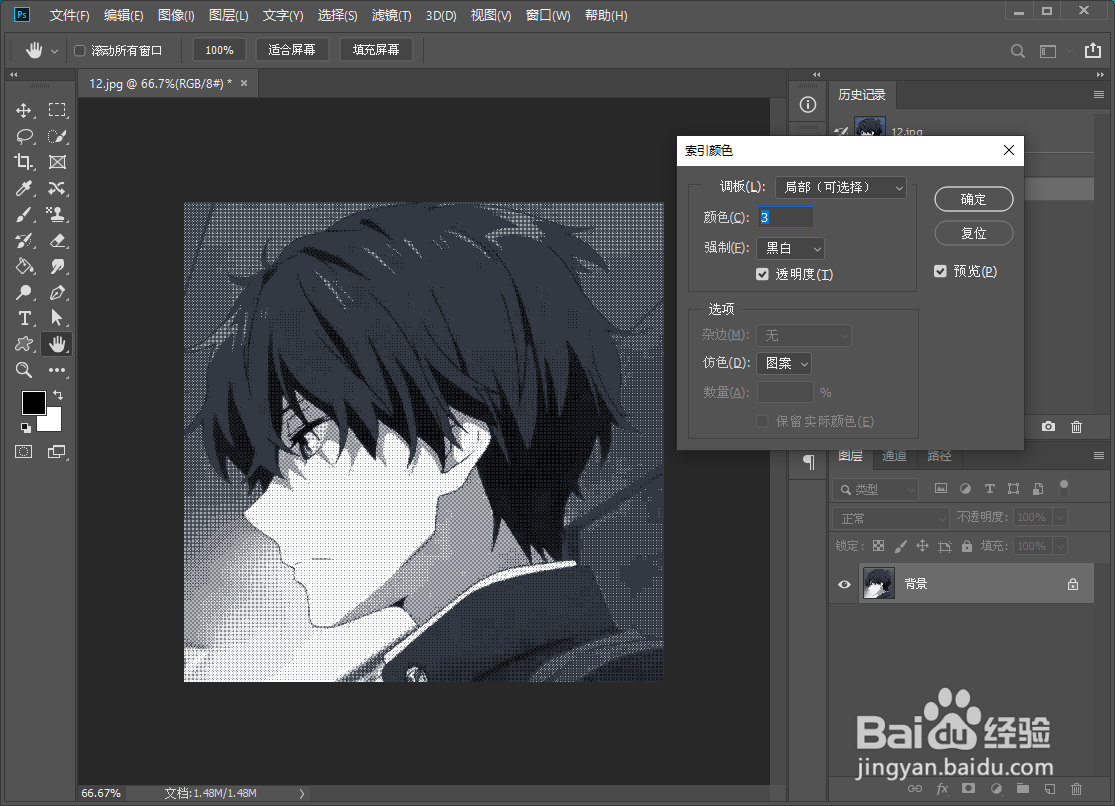This screenshot has height=806, width=1115.
Task: Close the 12.jpg document tab
Action: pos(244,83)
